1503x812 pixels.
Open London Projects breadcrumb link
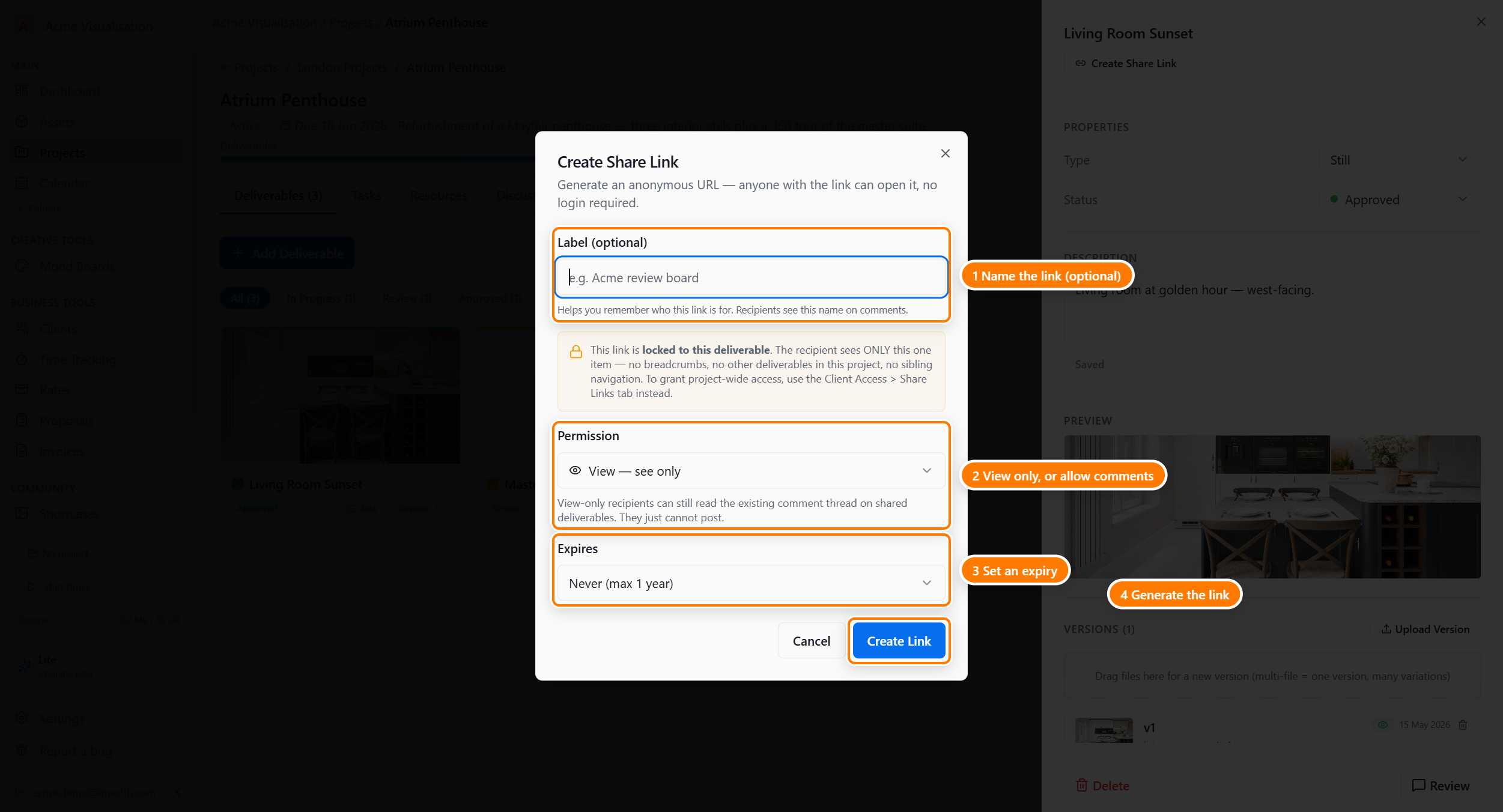coord(342,68)
